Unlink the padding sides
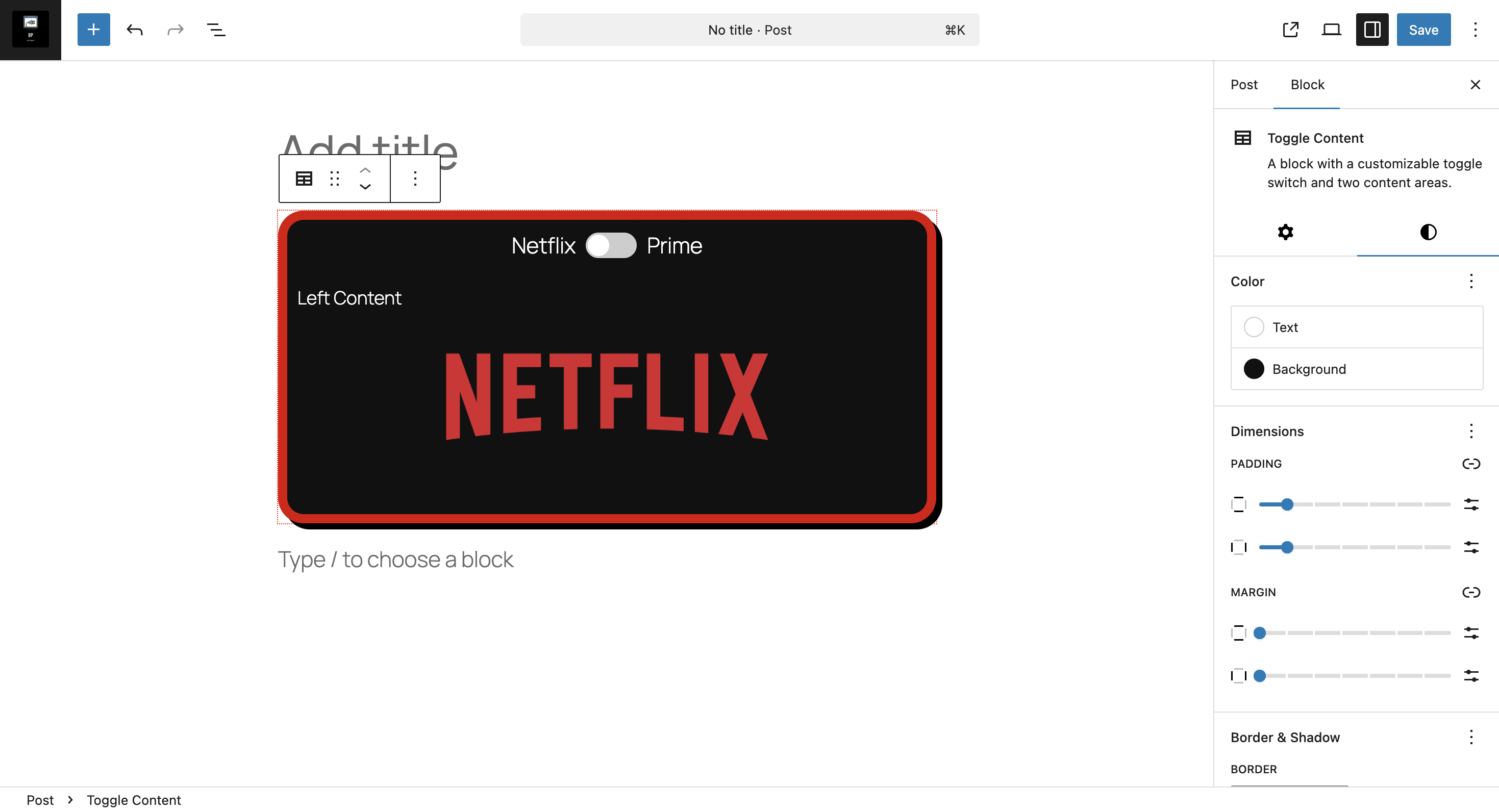The width and height of the screenshot is (1499, 812). pos(1471,464)
